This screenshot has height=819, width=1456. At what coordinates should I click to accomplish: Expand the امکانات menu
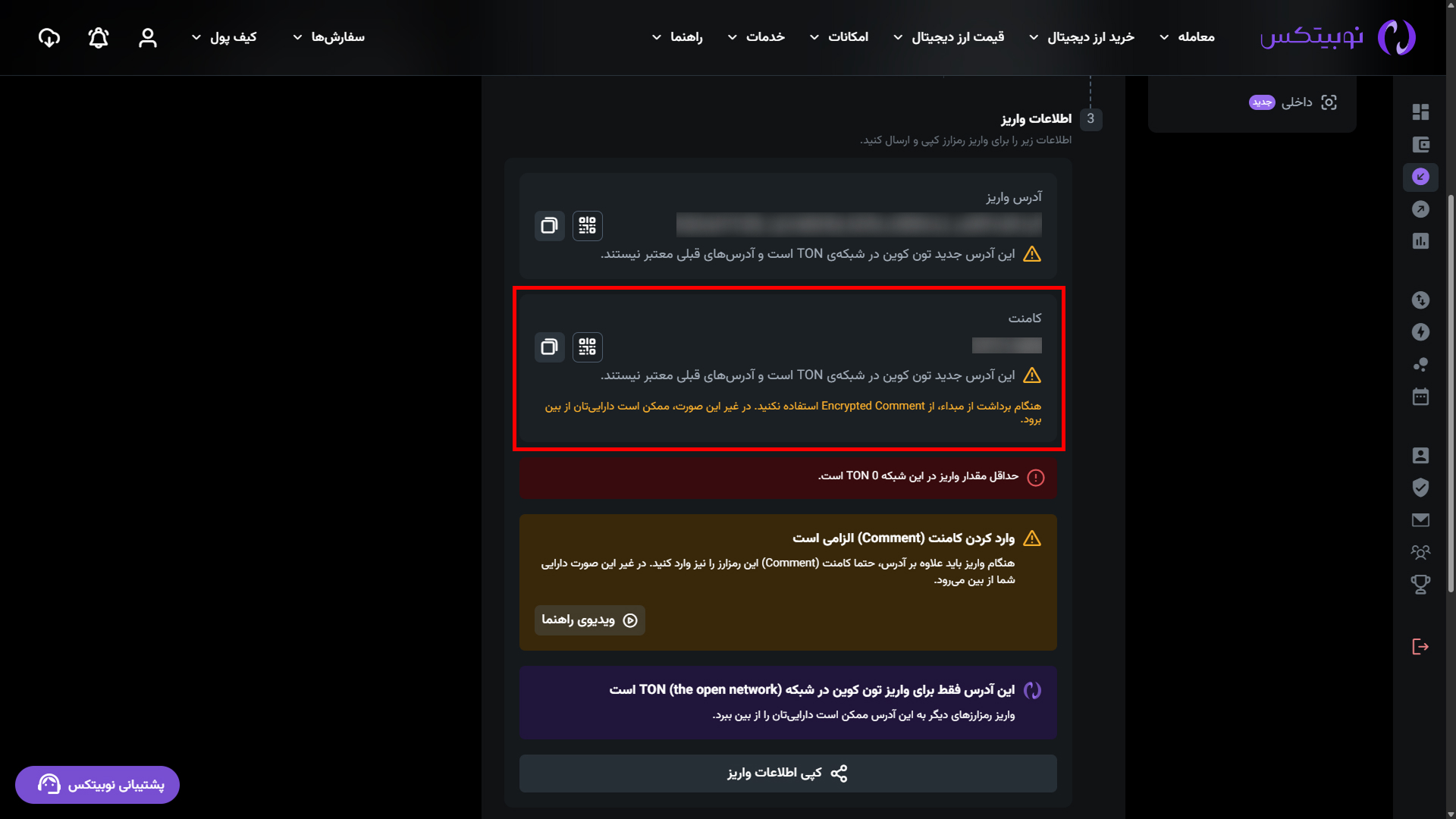coord(839,37)
